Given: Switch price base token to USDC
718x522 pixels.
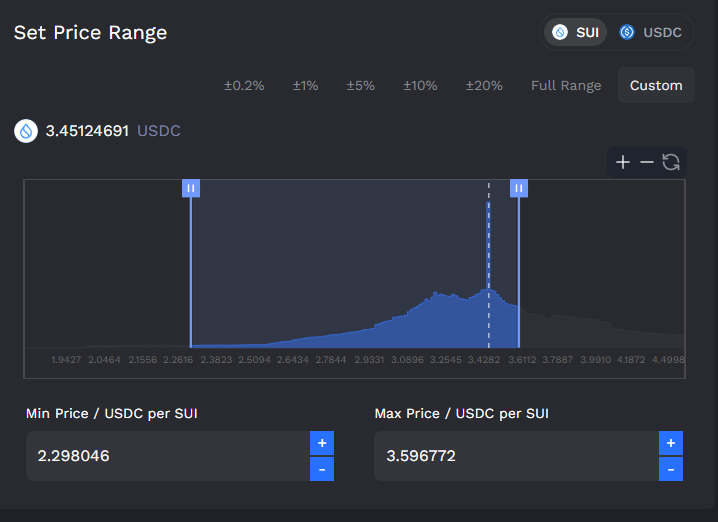Looking at the screenshot, I should 650,33.
